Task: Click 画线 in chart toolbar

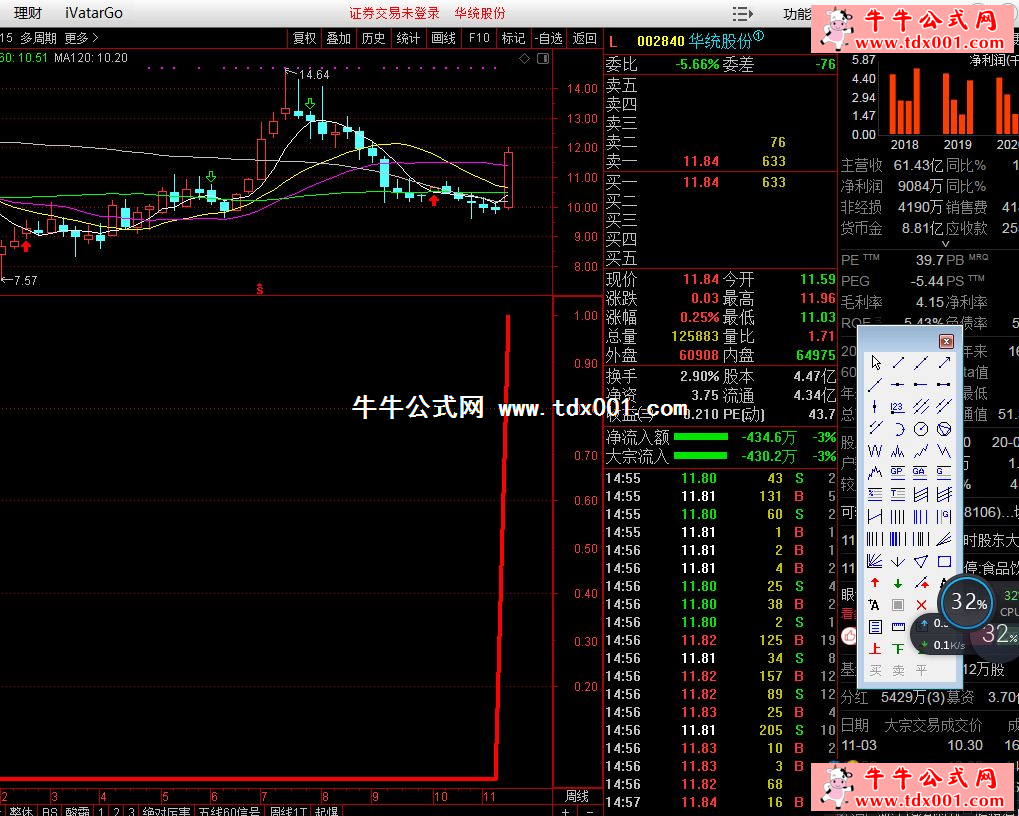Action: point(443,38)
